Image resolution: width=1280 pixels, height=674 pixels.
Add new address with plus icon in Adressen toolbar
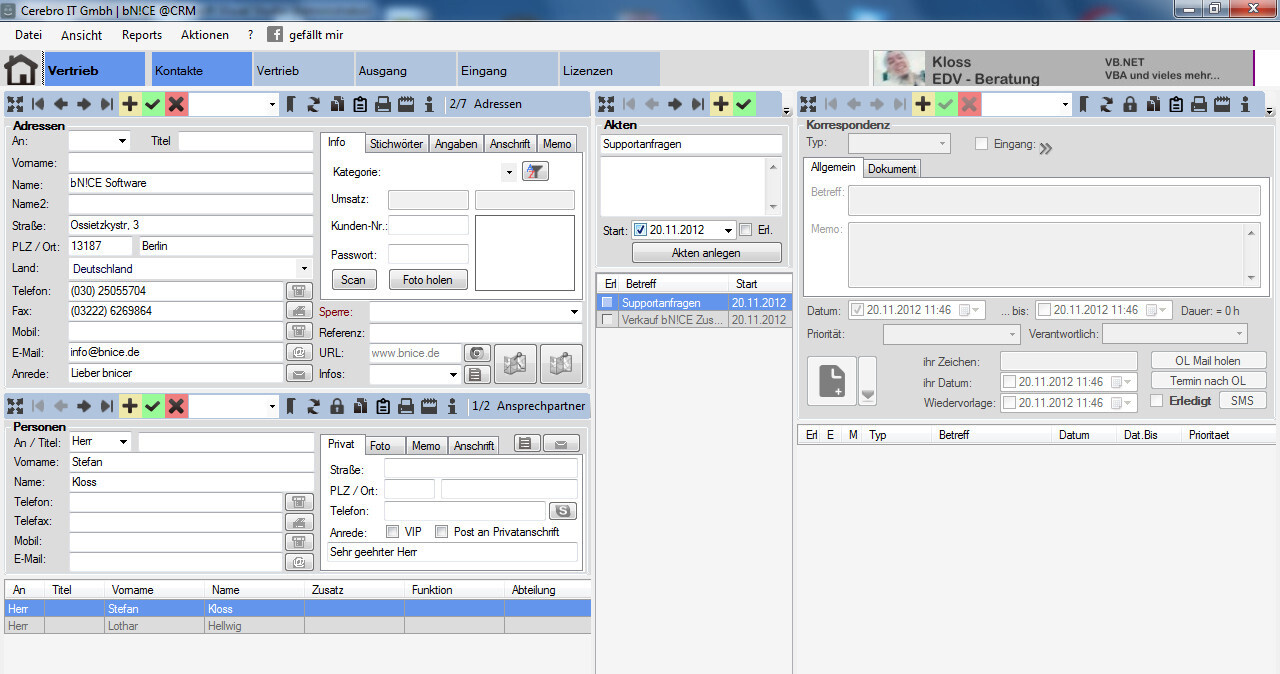coord(130,104)
